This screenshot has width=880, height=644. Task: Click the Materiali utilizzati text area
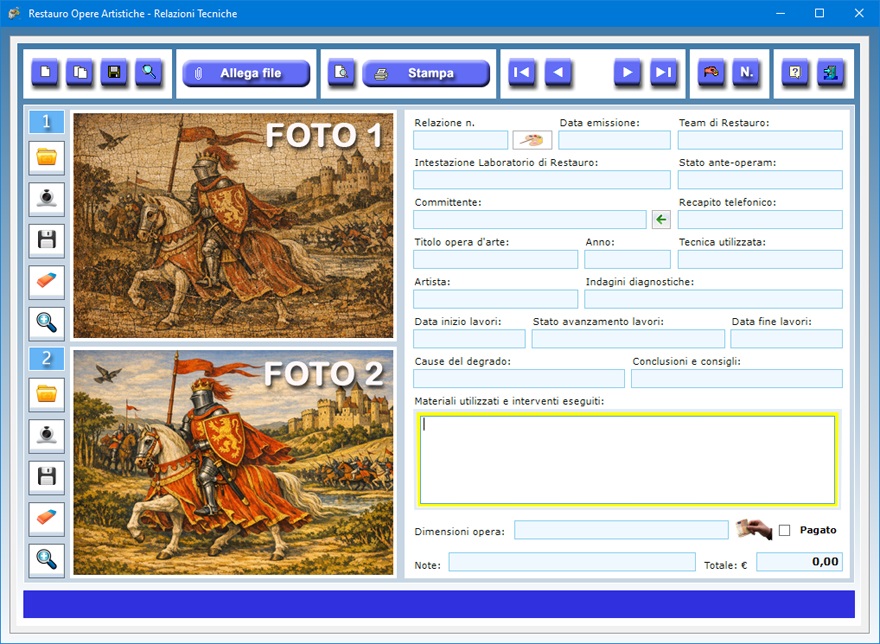point(627,459)
